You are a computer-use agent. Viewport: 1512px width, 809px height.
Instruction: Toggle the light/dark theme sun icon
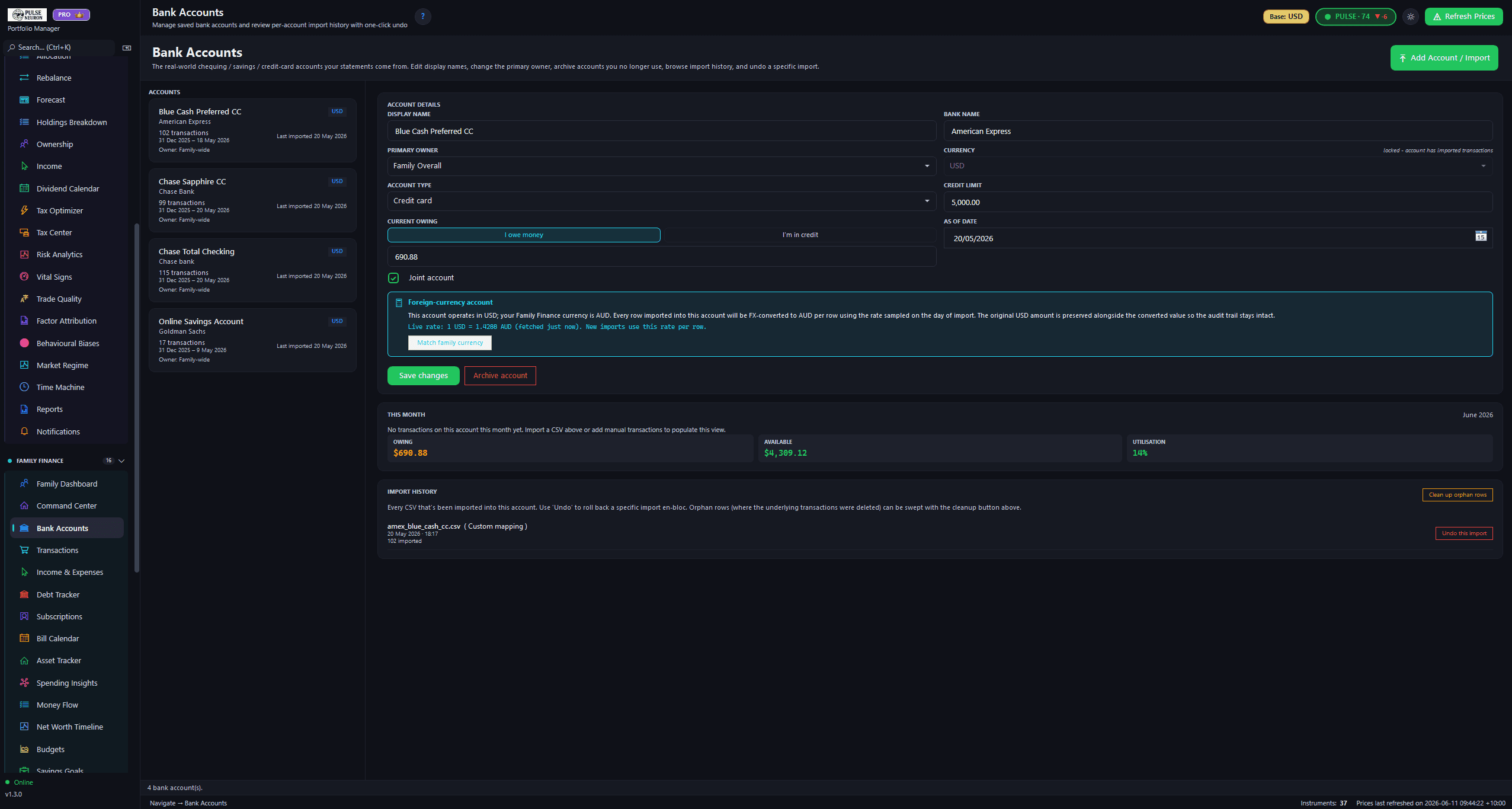1411,17
